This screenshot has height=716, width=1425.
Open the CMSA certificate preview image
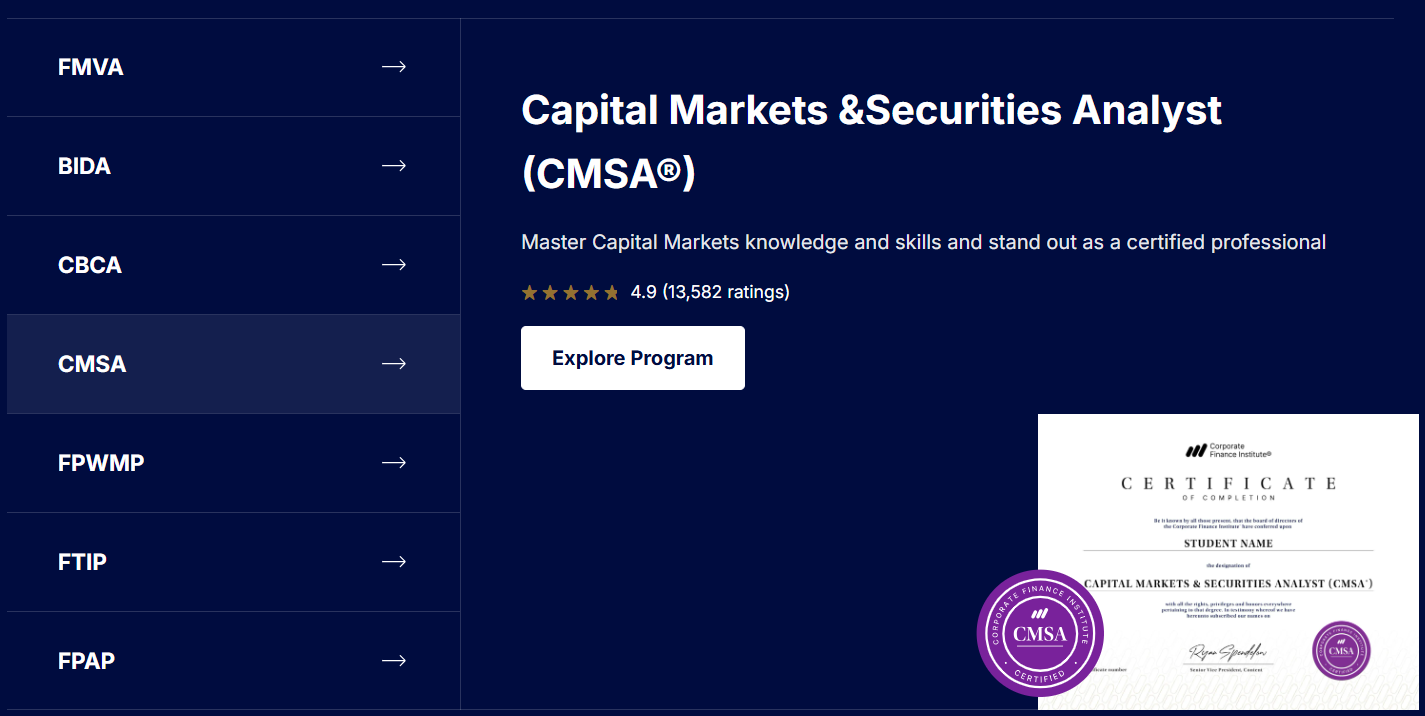[x=1228, y=561]
